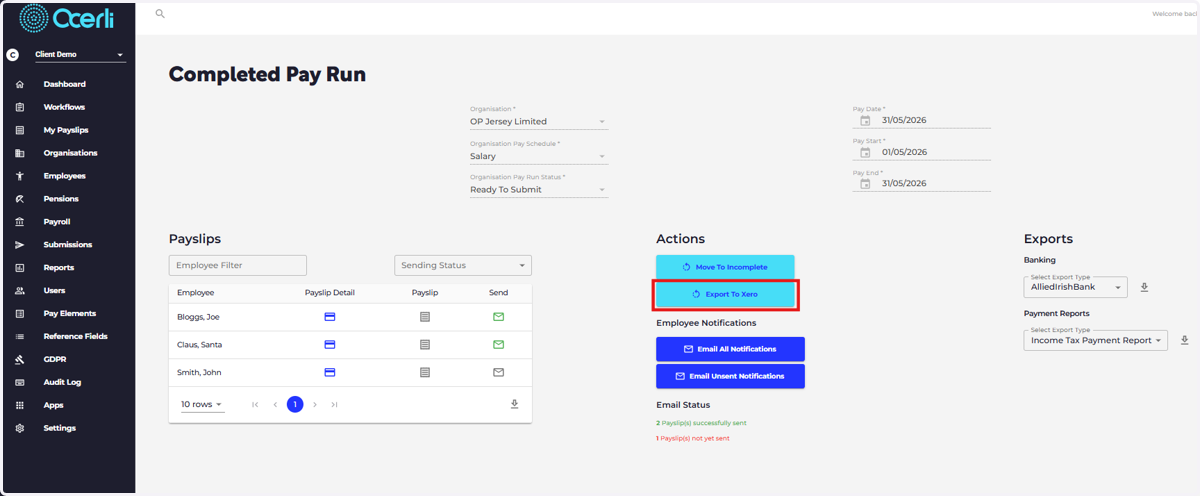View payslip document for Claus, Santa
This screenshot has height=496, width=1200.
tap(425, 345)
